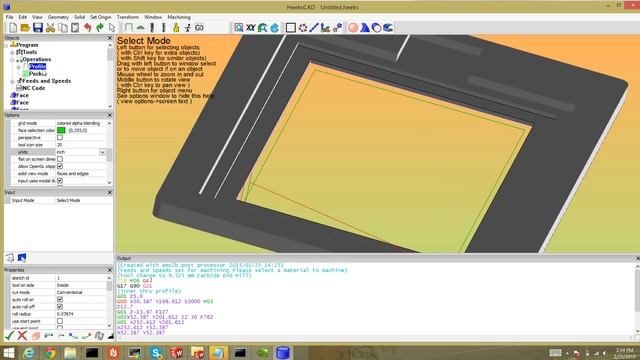Select the Pocket operation in the tree
The width and height of the screenshot is (640, 360).
38,74
